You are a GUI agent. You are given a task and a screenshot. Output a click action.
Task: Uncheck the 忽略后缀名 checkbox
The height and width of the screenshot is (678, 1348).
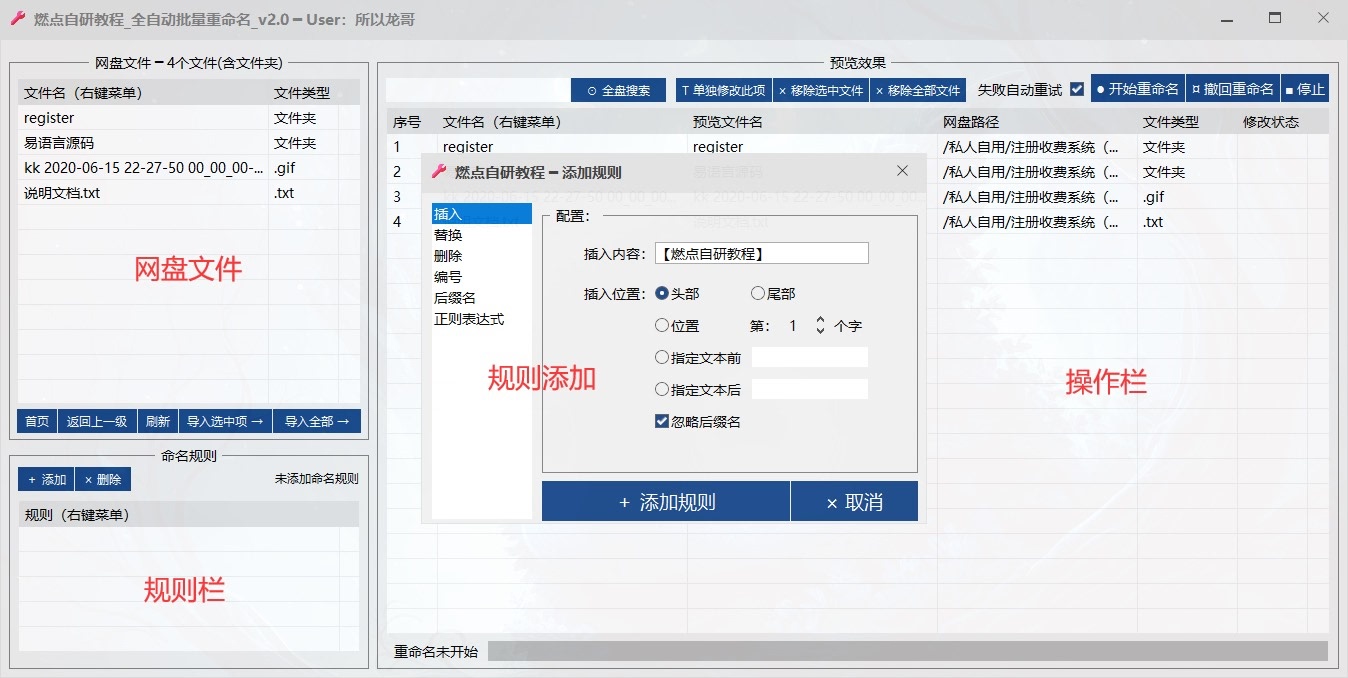pyautogui.click(x=661, y=422)
